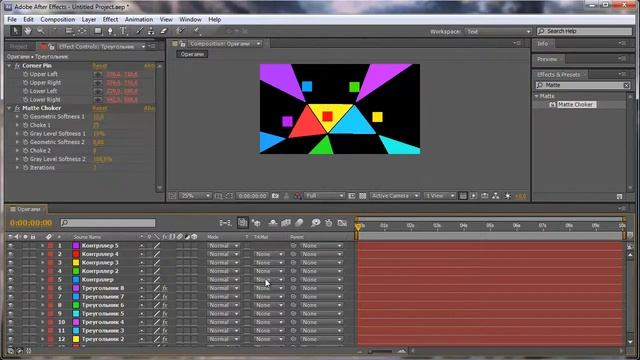Open composition mini-flowchart icon in timeline

(x=225, y=223)
